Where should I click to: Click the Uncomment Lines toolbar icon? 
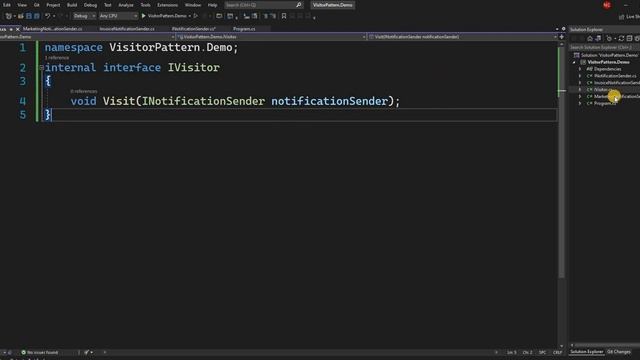(x=273, y=16)
